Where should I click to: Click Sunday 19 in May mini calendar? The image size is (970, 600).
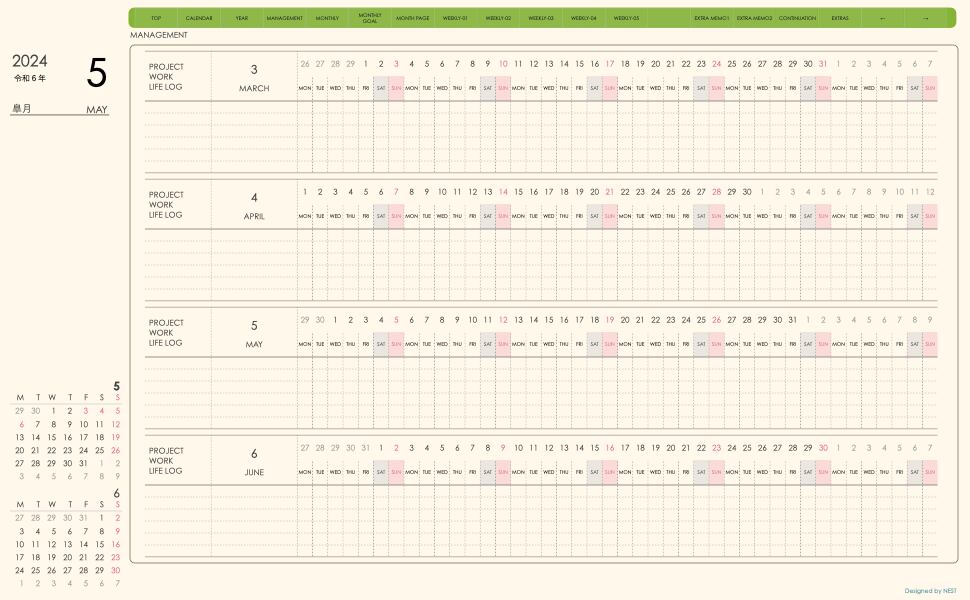click(x=116, y=437)
